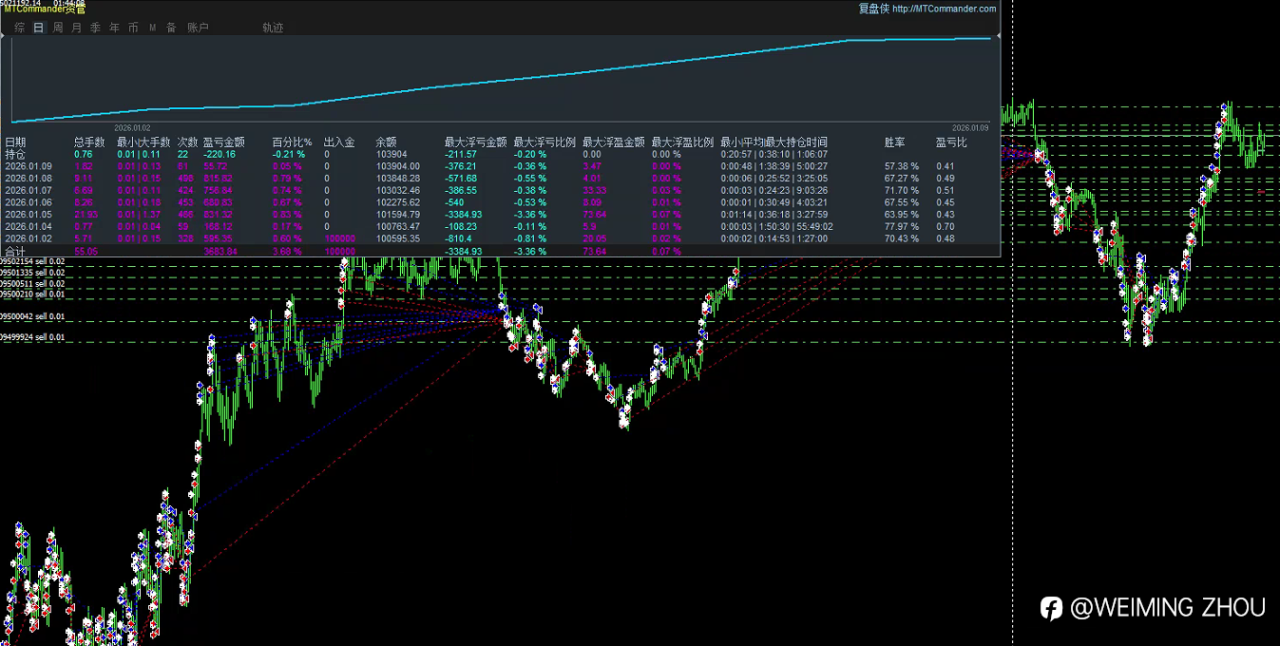Click the 2026.01.02 chart axis date
Image resolution: width=1280 pixels, height=646 pixels.
click(132, 128)
